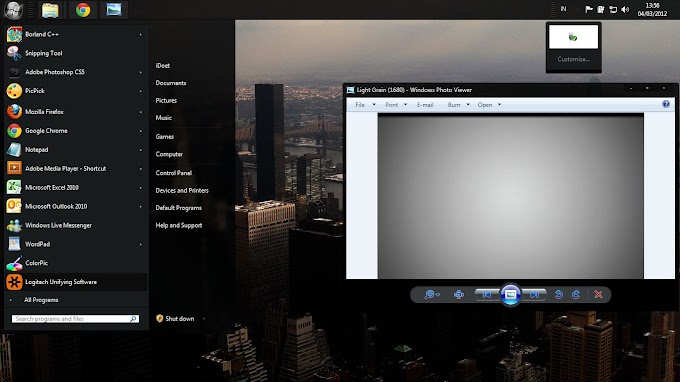Screen dimensions: 680x382
Task: Open PicPick from Start menu
Action: pos(75,91)
